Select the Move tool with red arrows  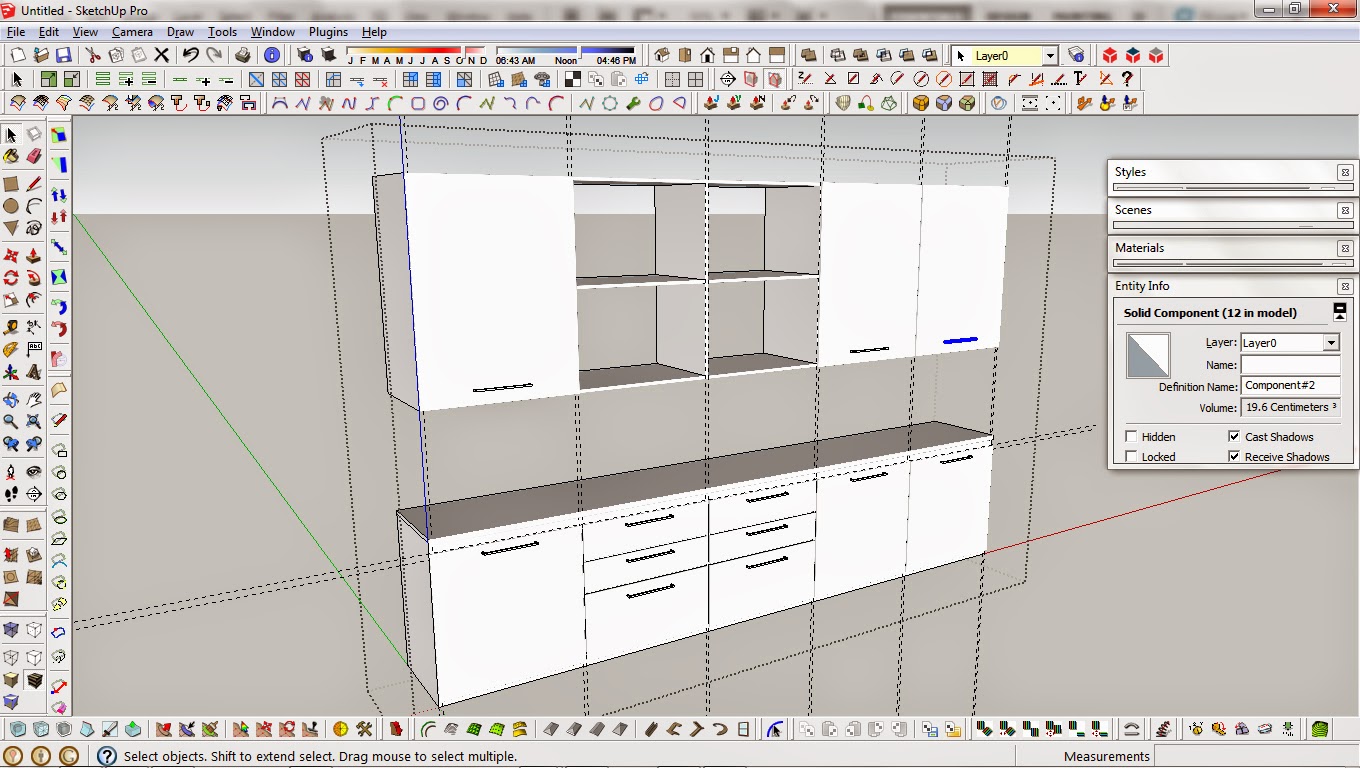(x=11, y=255)
